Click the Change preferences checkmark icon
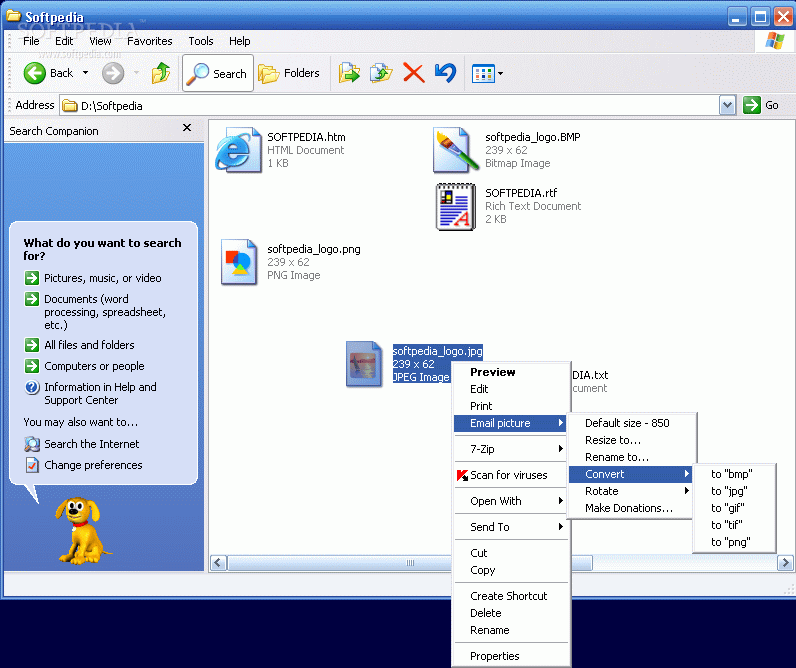 (32, 465)
